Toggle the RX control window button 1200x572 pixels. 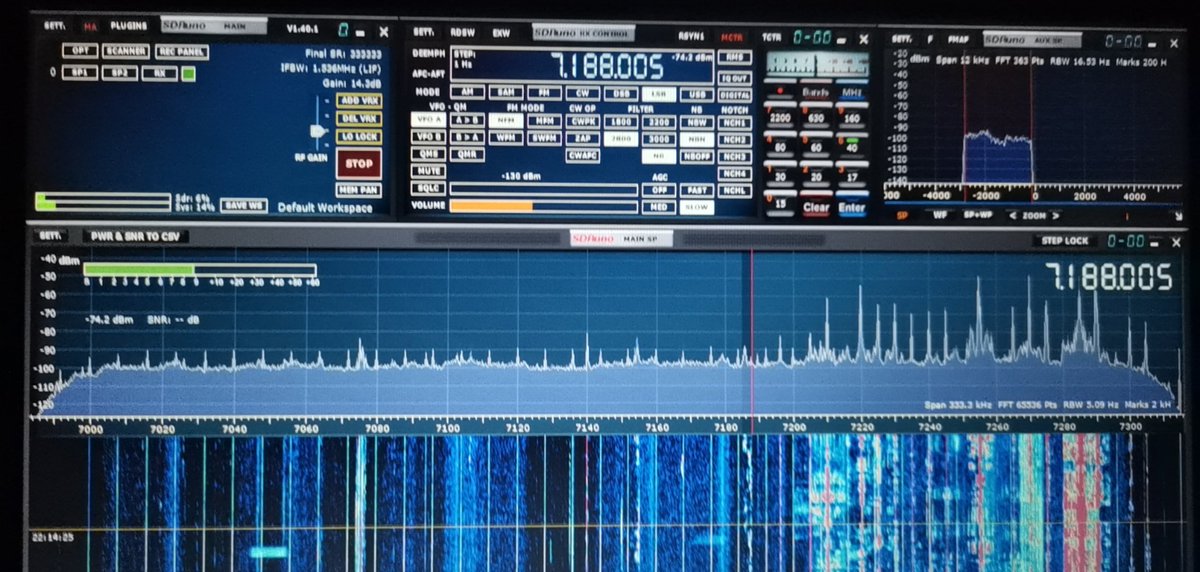159,73
